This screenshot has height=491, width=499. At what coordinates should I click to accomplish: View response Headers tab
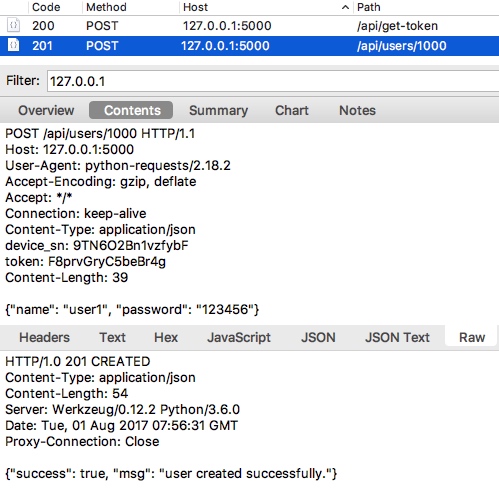[x=44, y=337]
